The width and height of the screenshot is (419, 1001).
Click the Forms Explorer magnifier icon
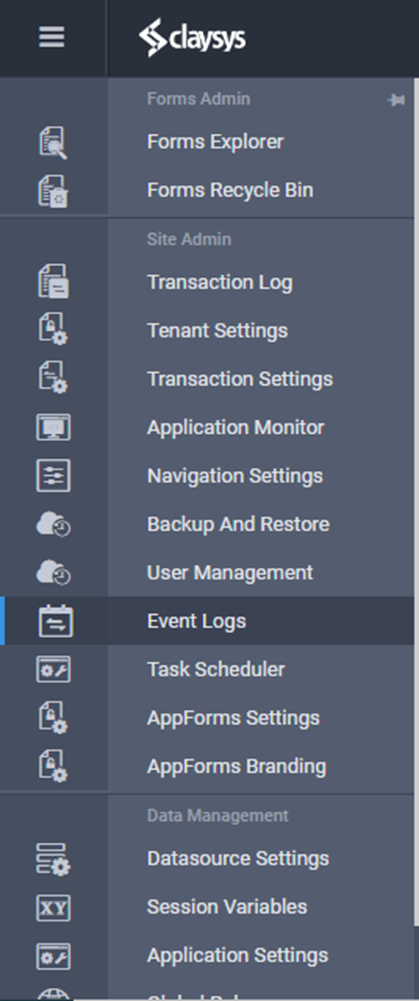(x=53, y=142)
